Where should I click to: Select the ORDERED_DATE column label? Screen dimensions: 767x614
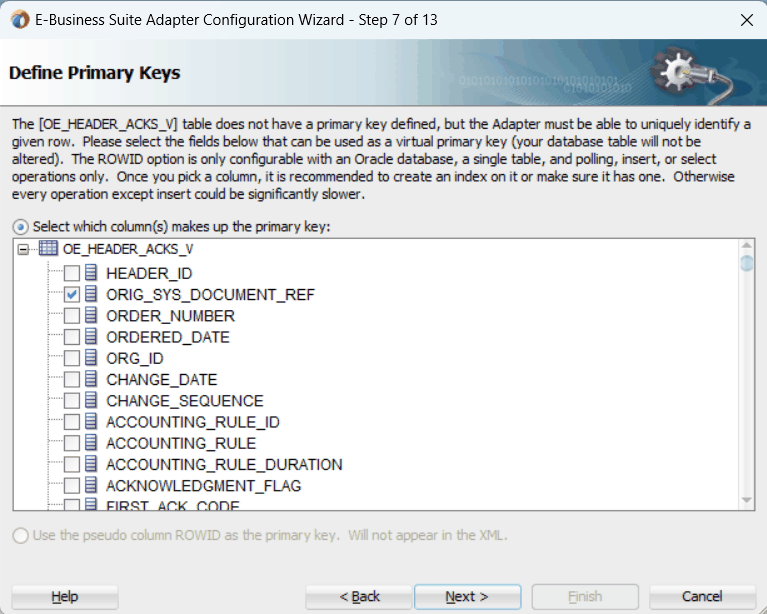coord(168,337)
